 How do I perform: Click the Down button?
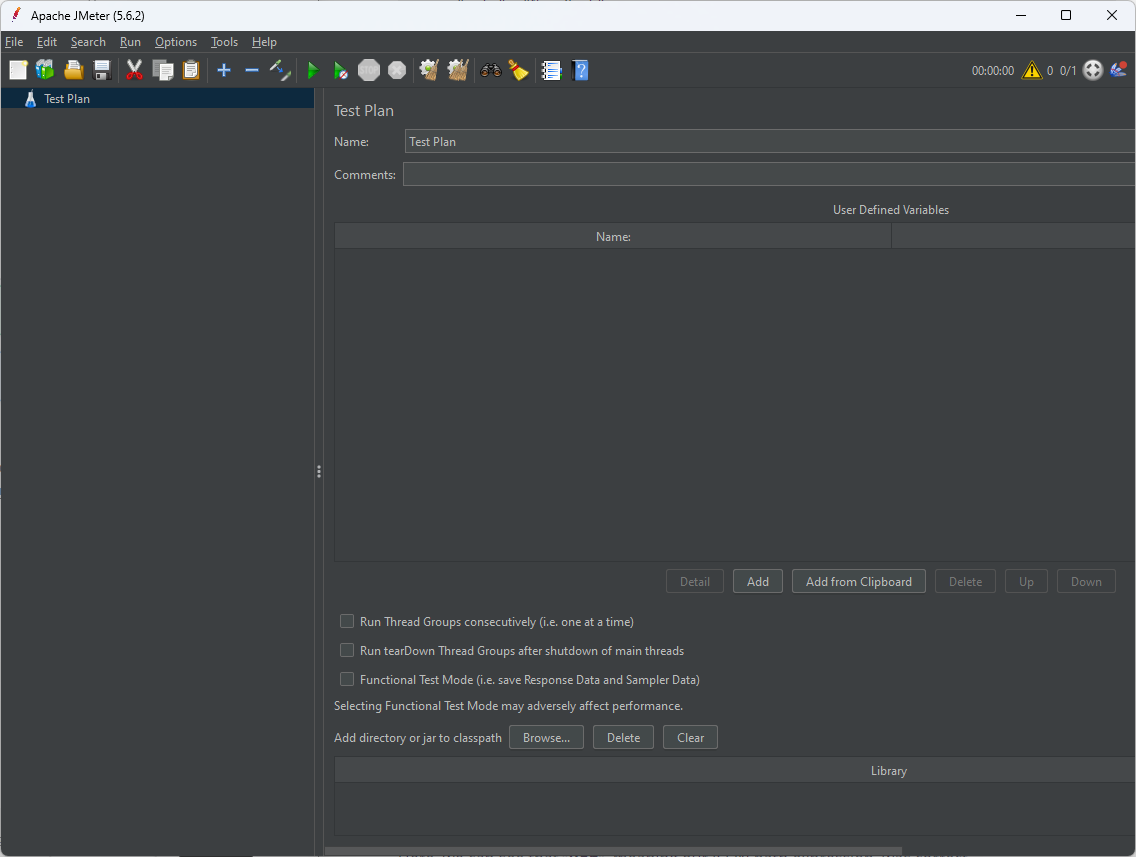[x=1086, y=582]
